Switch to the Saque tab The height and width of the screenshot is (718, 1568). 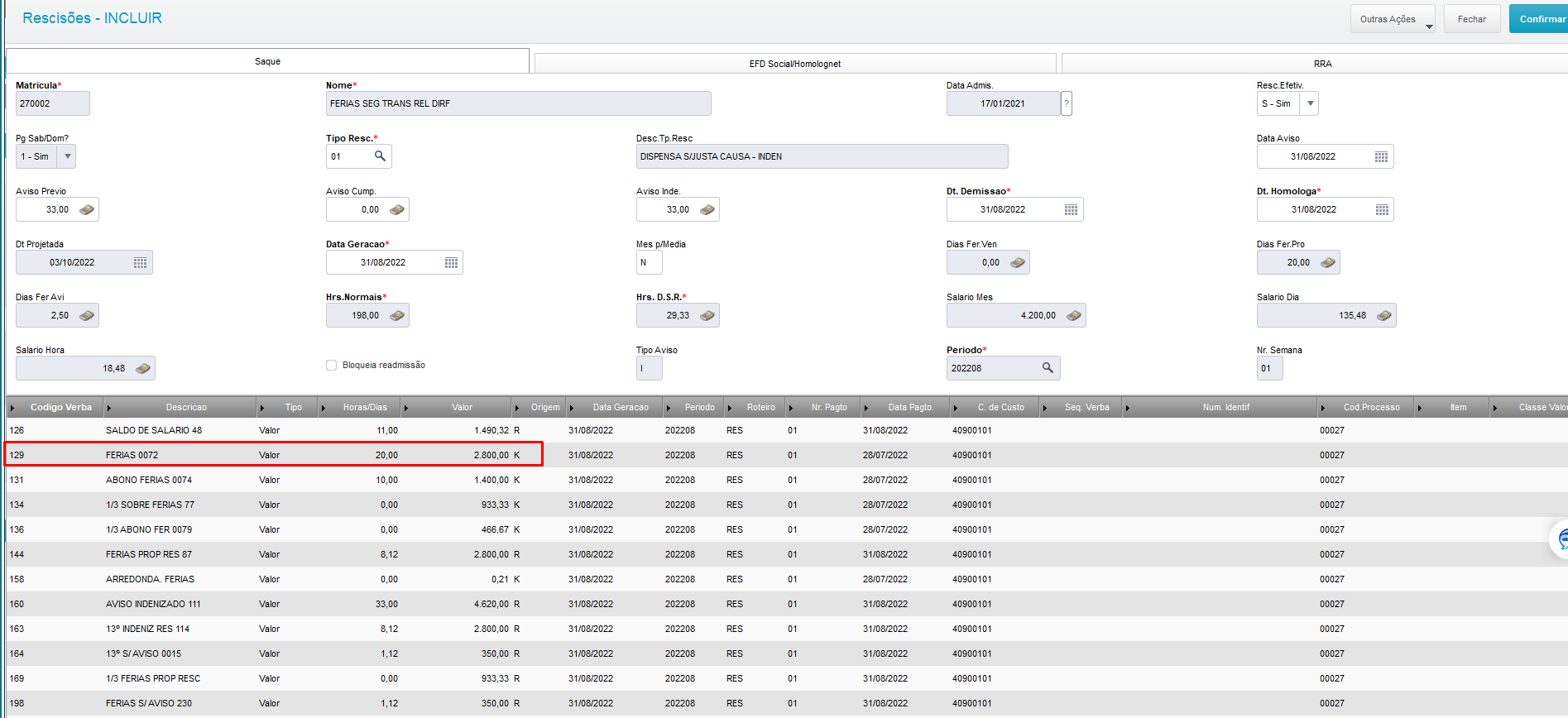[x=267, y=61]
